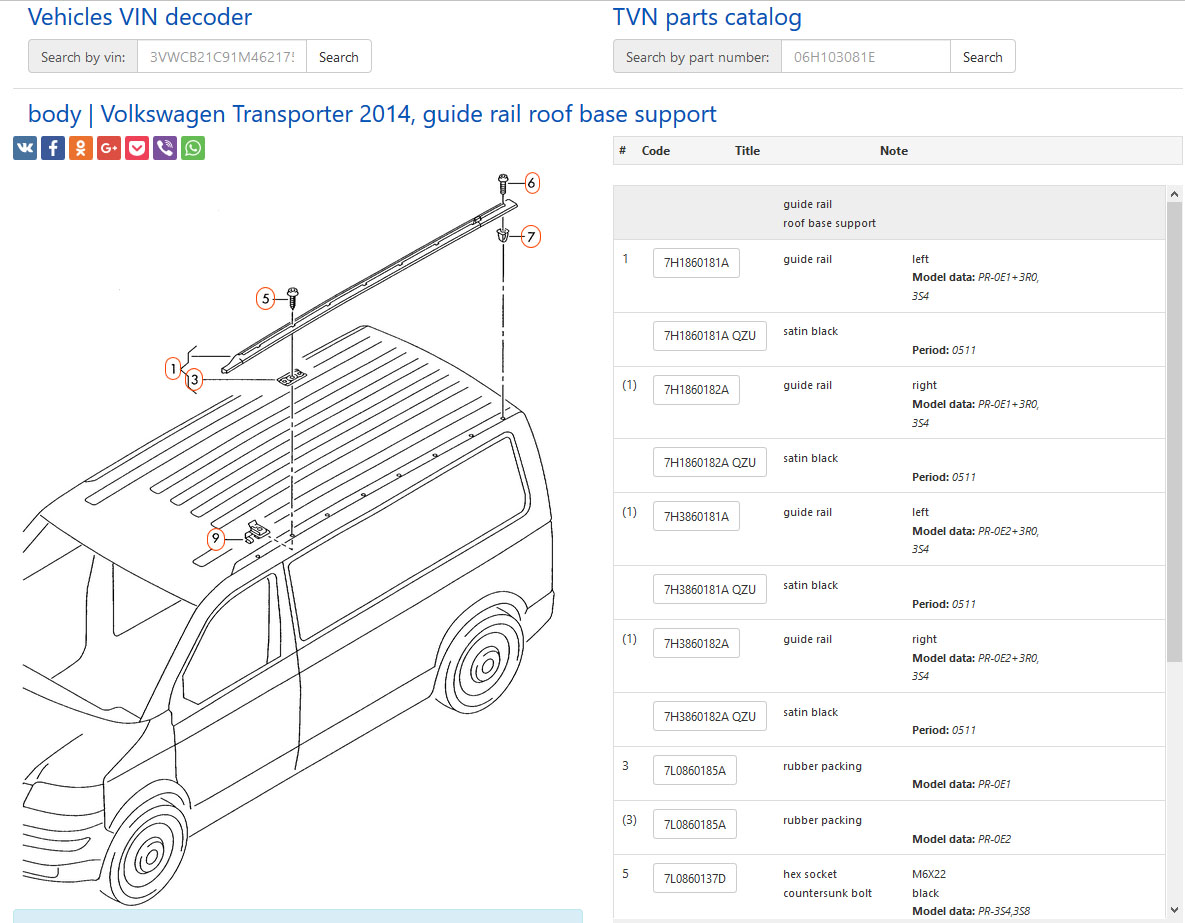Share via the Google+ icon
The width and height of the screenshot is (1185, 923).
(x=109, y=148)
